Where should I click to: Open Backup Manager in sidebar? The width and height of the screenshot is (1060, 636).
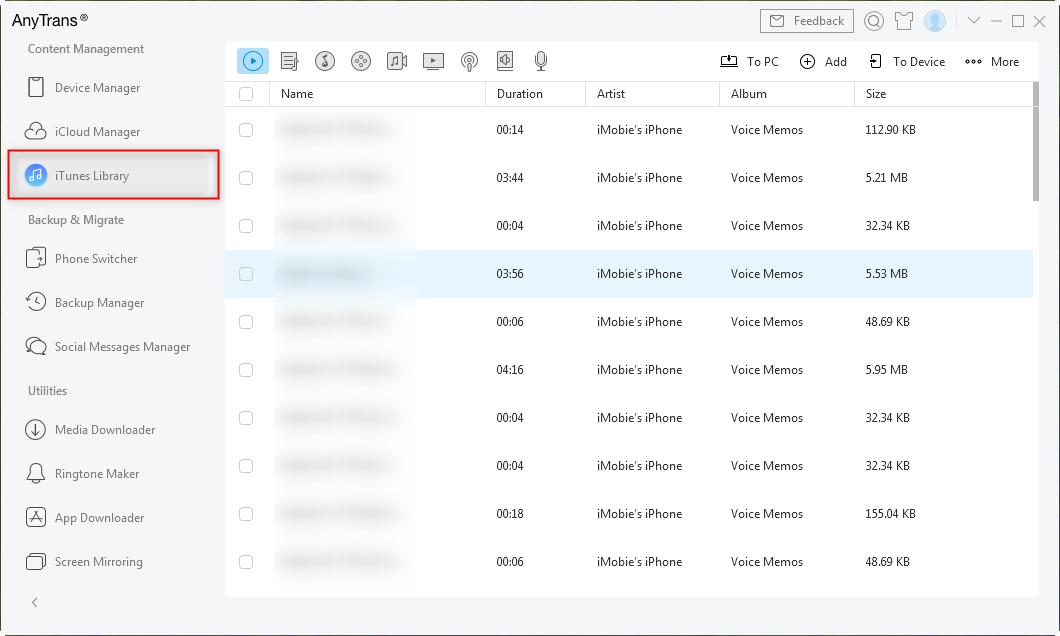(x=85, y=303)
